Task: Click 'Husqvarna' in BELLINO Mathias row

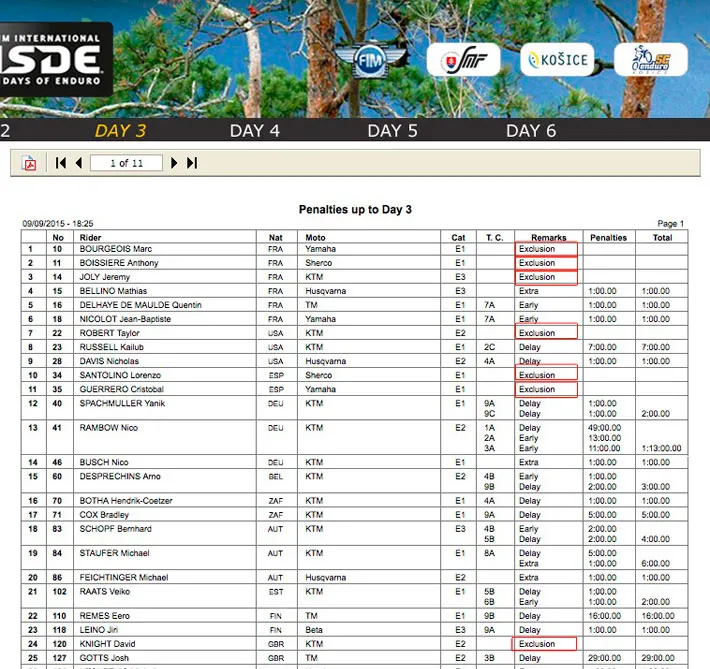Action: click(x=326, y=291)
